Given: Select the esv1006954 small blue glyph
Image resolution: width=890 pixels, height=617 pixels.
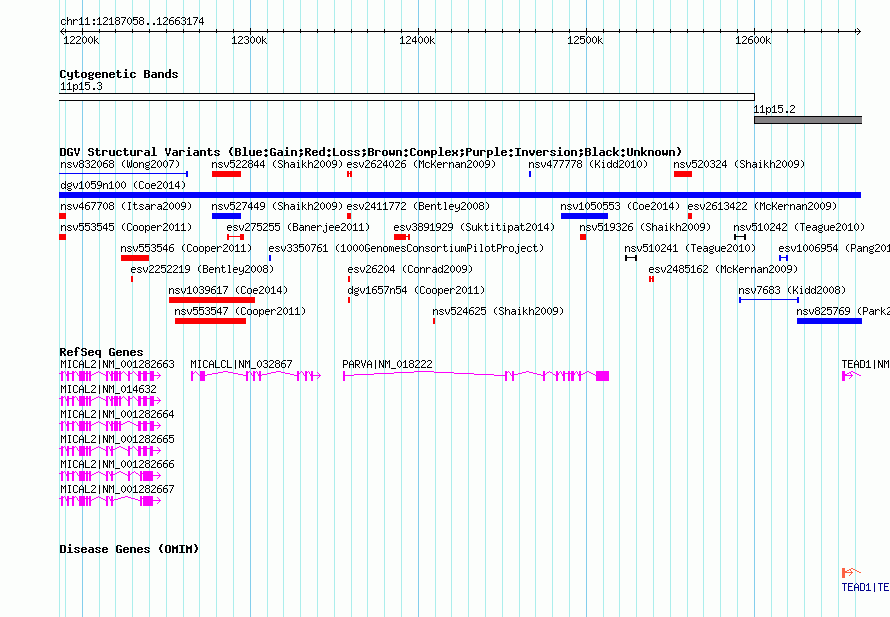Looking at the screenshot, I should [x=783, y=258].
